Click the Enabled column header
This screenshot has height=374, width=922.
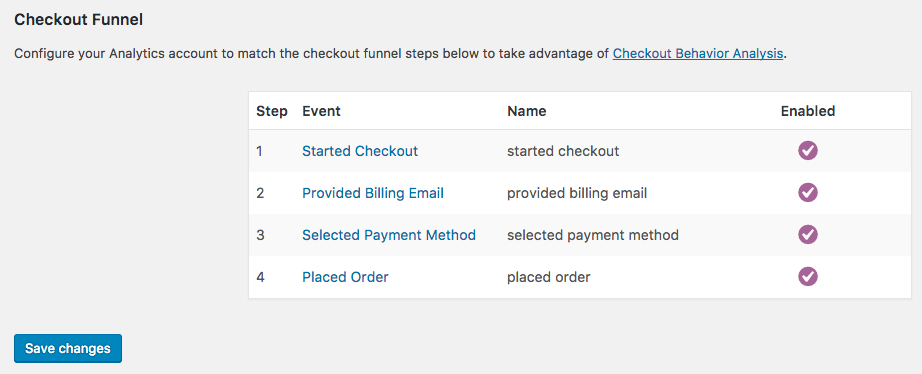808,111
